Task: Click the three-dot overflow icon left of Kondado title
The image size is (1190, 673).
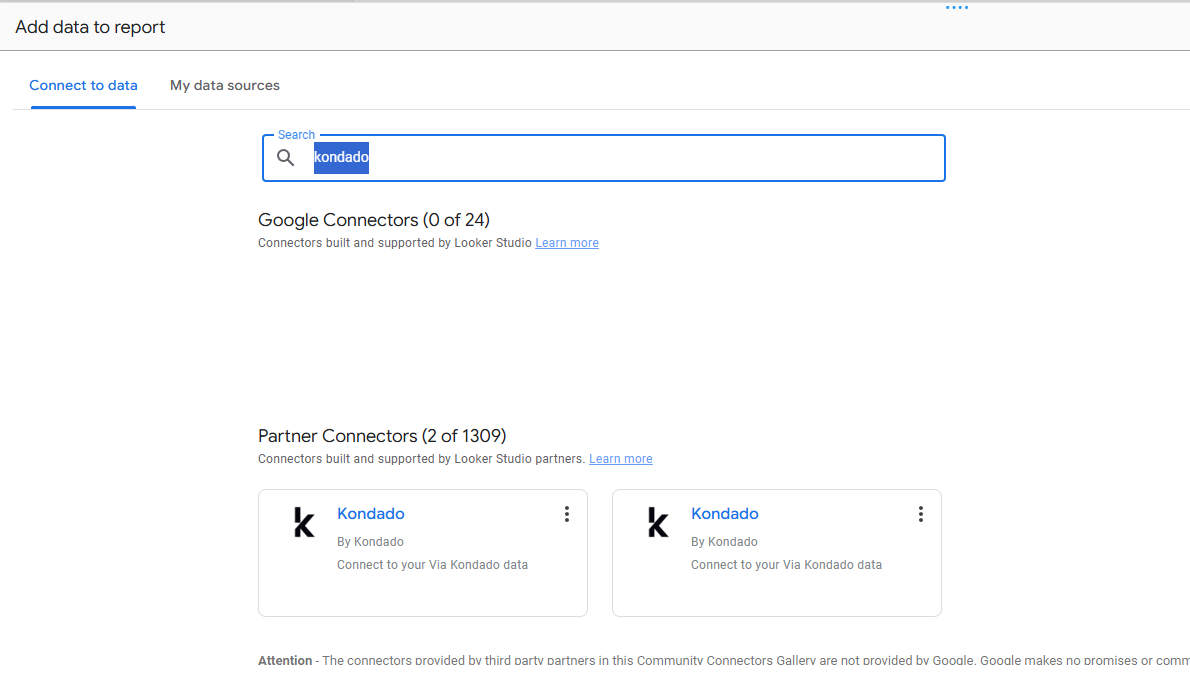Action: (567, 513)
